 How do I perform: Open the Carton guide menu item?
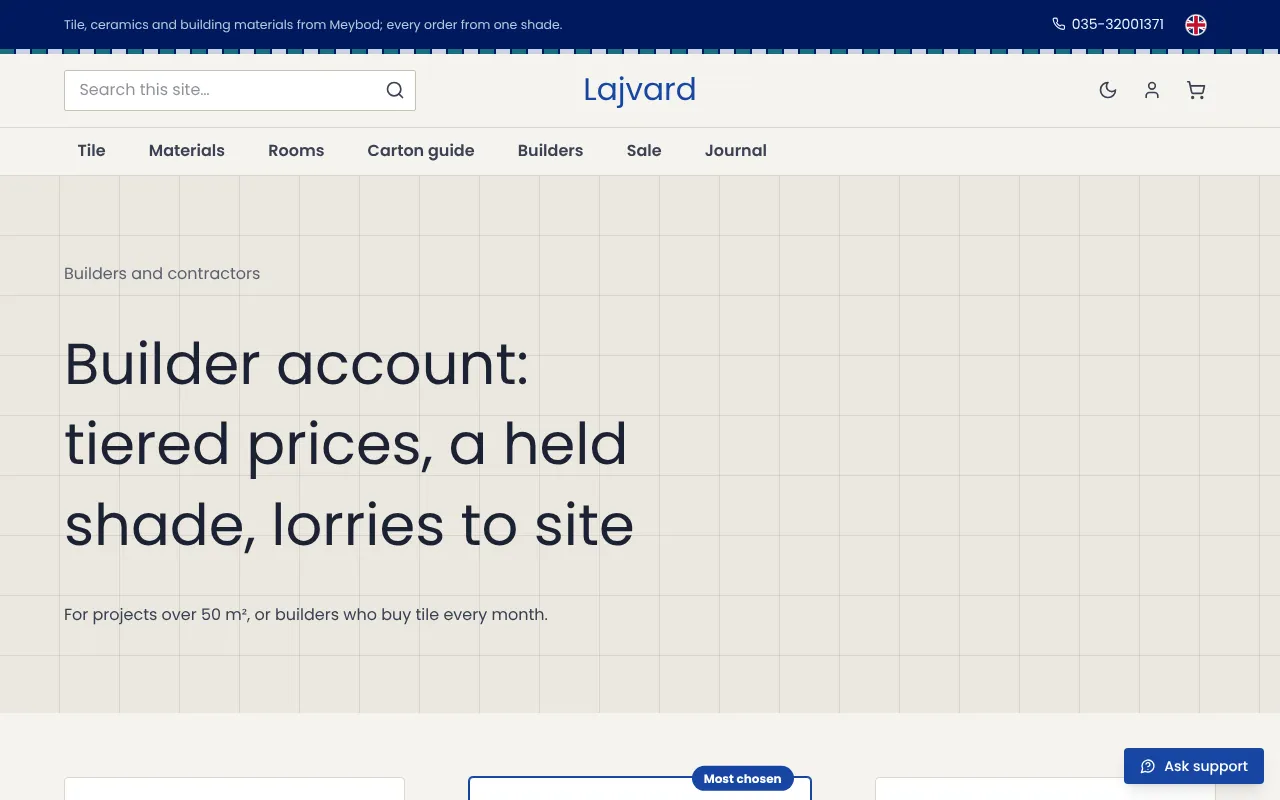click(421, 151)
